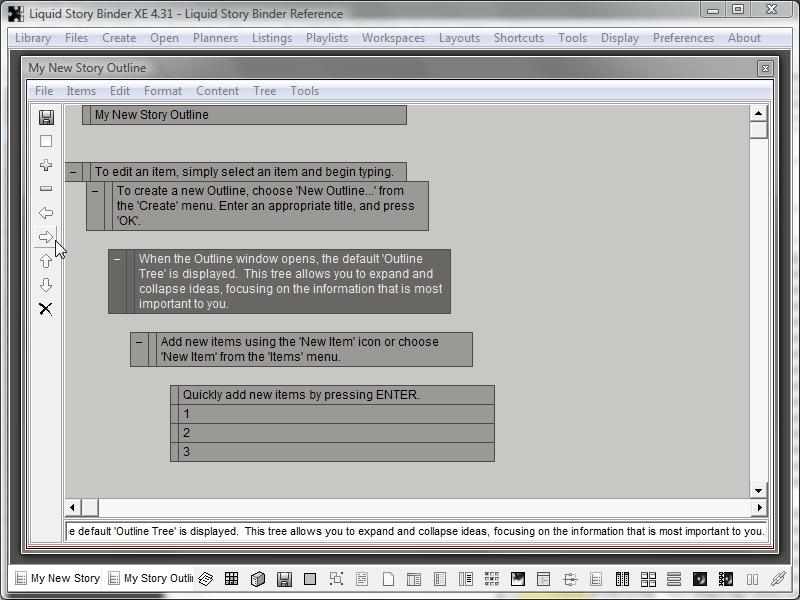Click the minus icon in the left sidebar
The image size is (800, 600).
(x=46, y=189)
